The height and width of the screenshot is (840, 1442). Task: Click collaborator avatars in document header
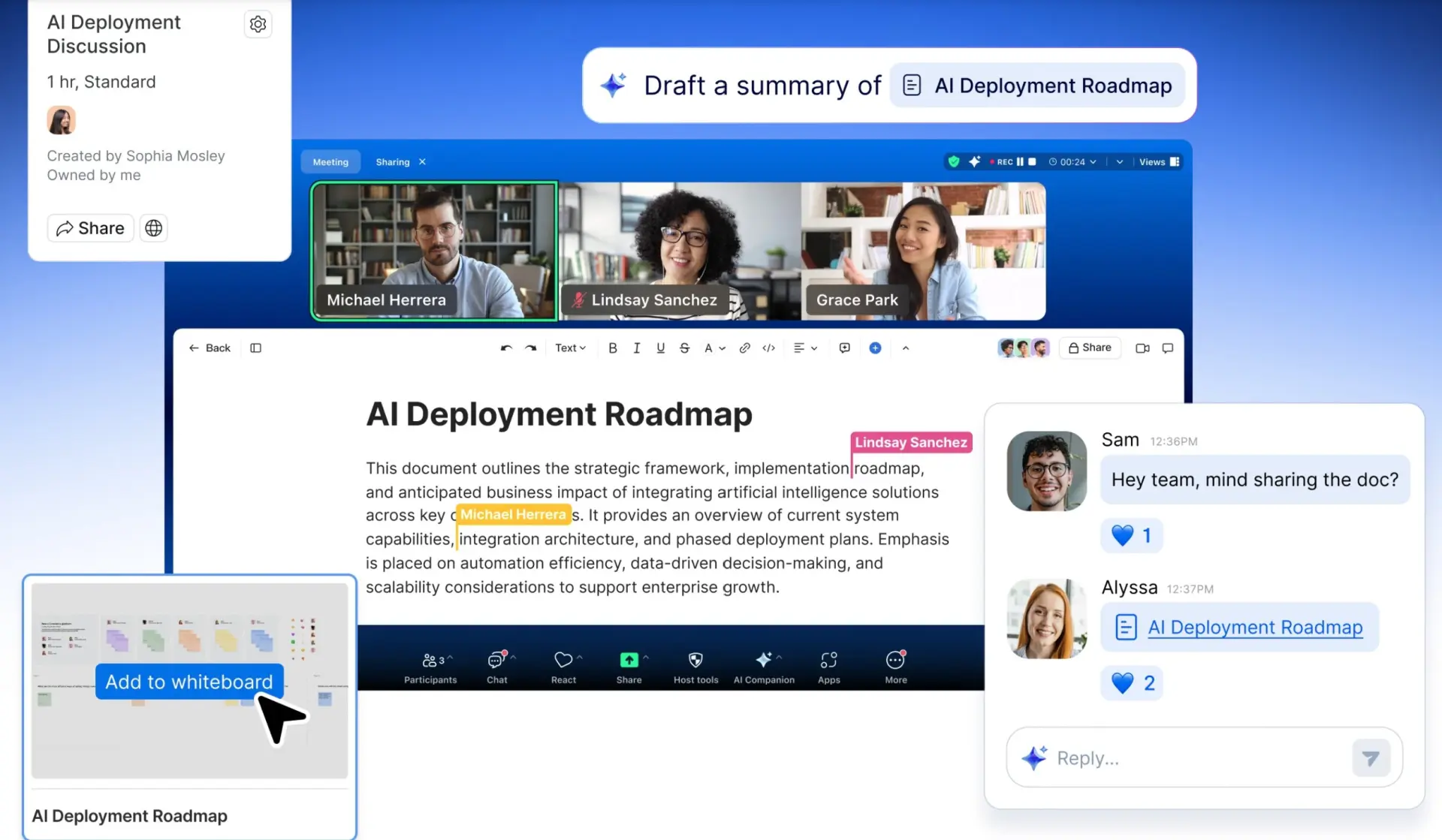1023,348
